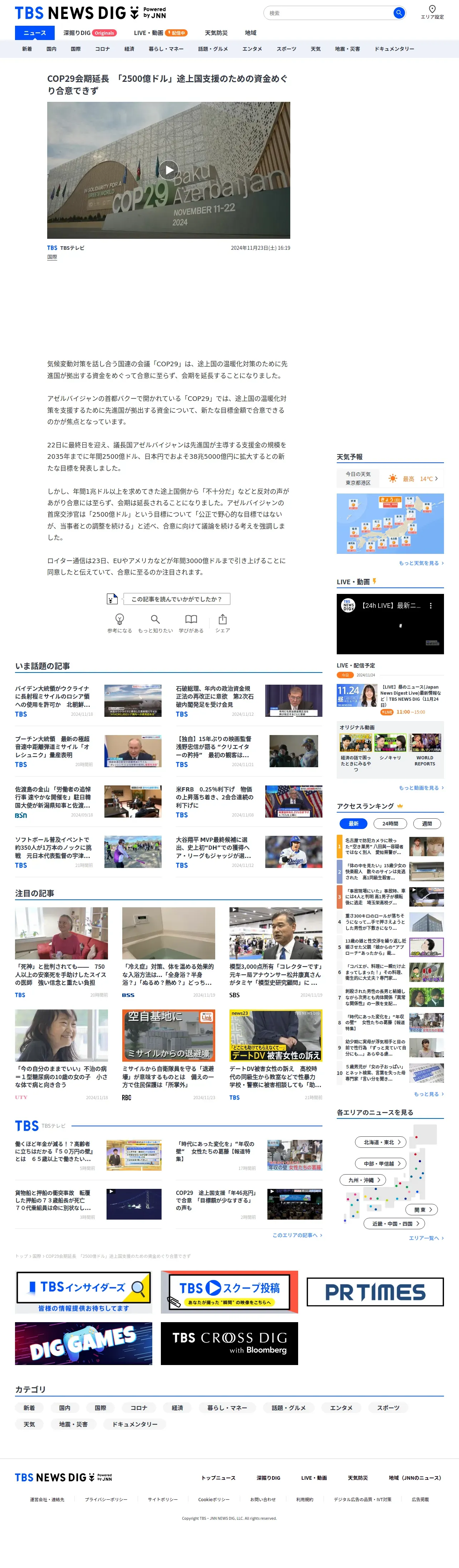Open the date DV victim article thumbnail
459x1568 pixels.
click(x=276, y=1035)
